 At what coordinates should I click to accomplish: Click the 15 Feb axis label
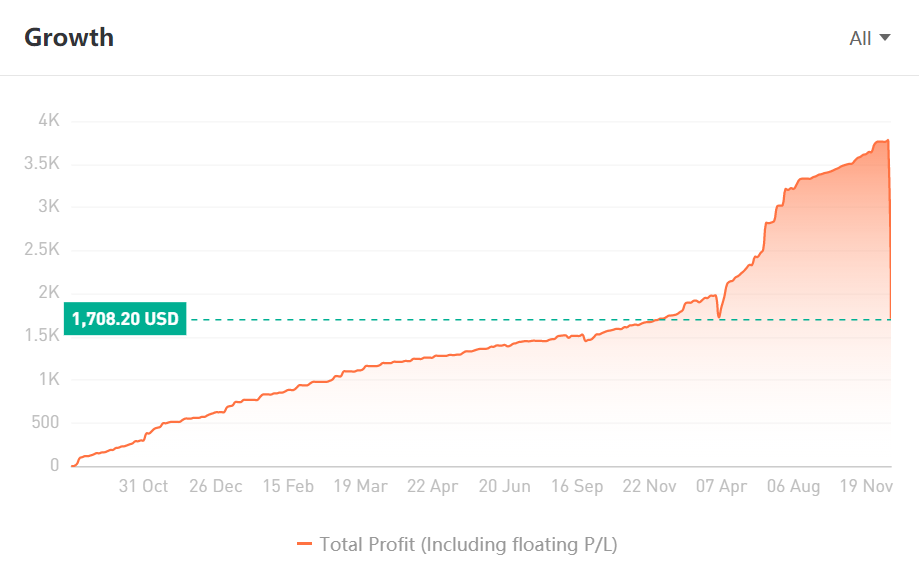tap(288, 486)
